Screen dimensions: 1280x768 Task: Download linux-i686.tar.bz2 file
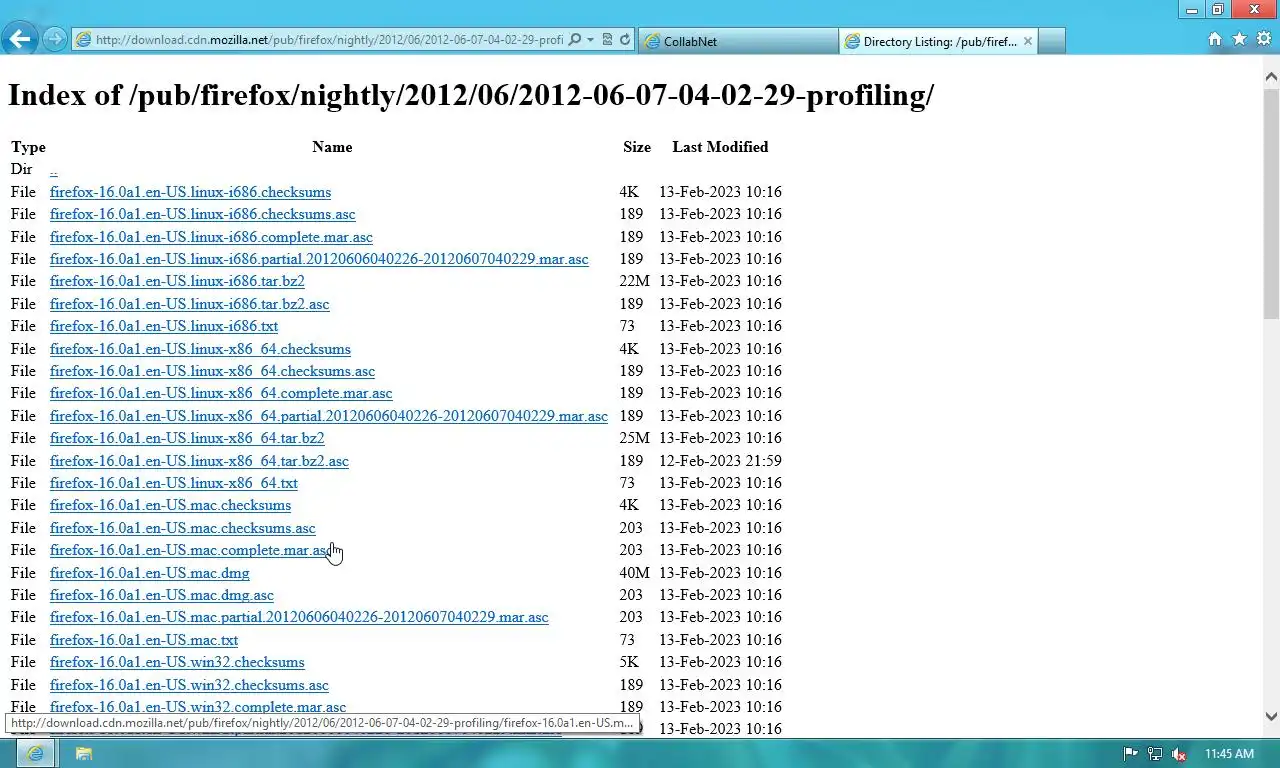(x=177, y=281)
